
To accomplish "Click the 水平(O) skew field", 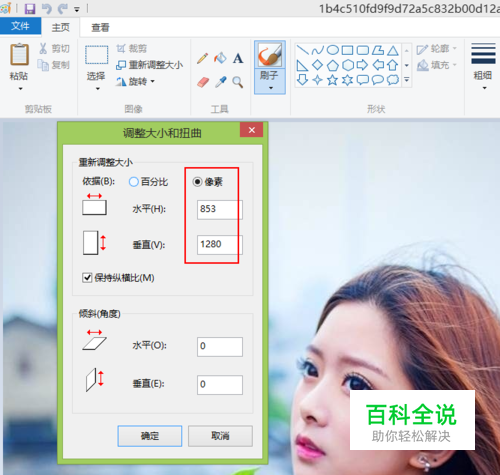I will [220, 347].
